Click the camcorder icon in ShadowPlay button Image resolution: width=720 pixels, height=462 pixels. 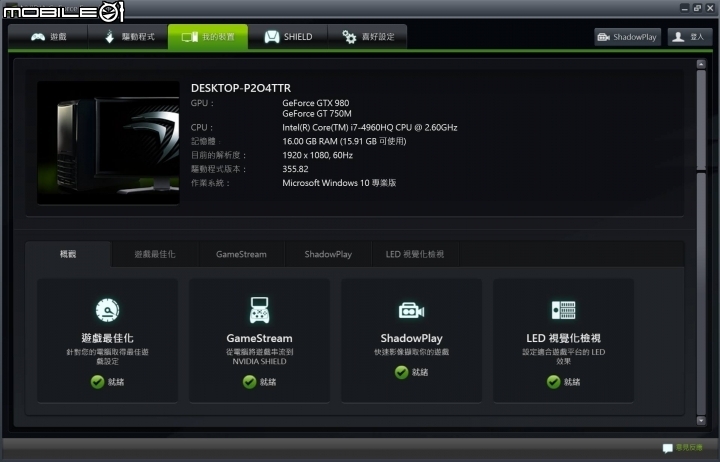pos(603,37)
